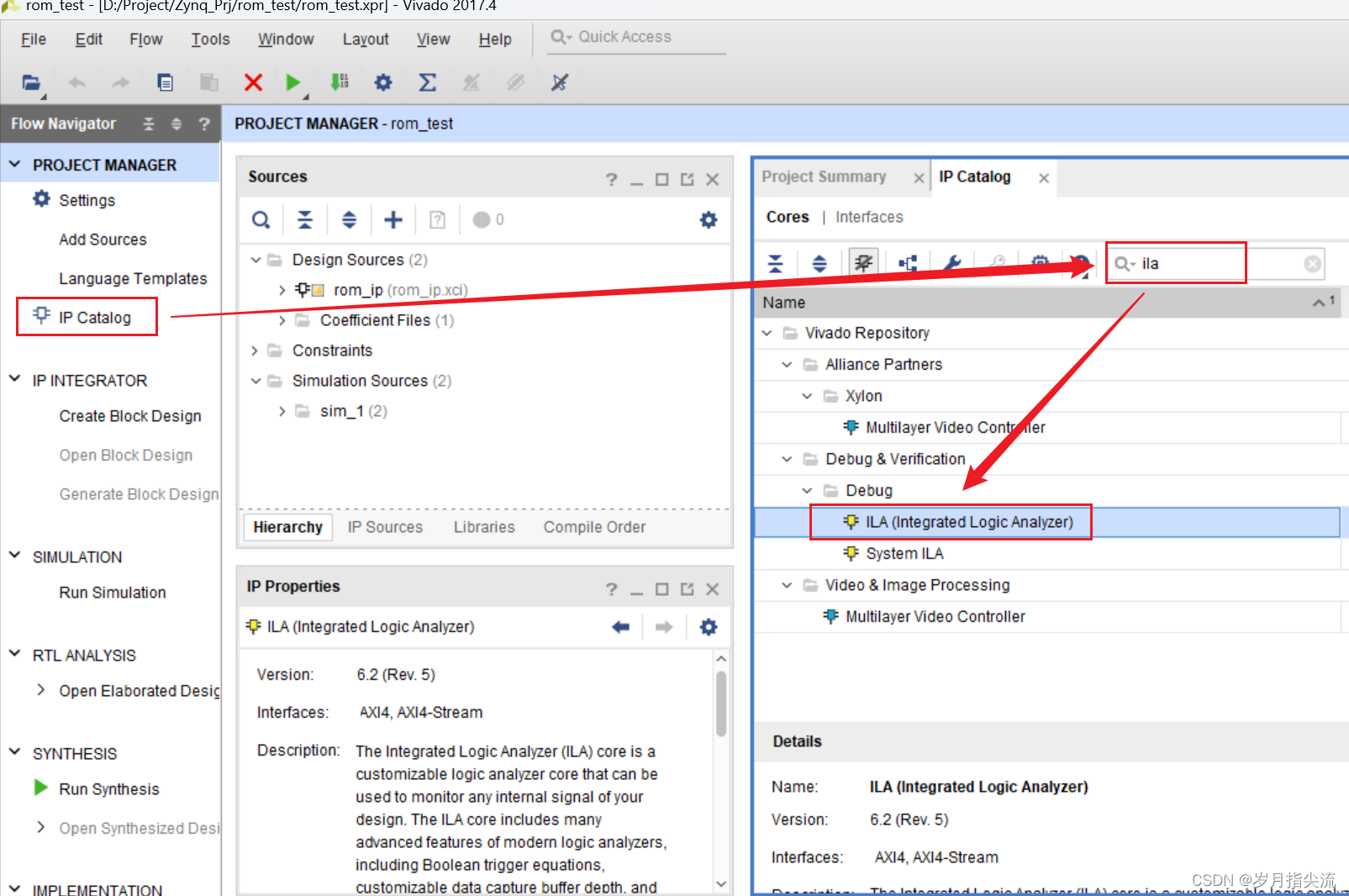Click the Sigma reports toolbar icon
1349x896 pixels.
coord(428,82)
